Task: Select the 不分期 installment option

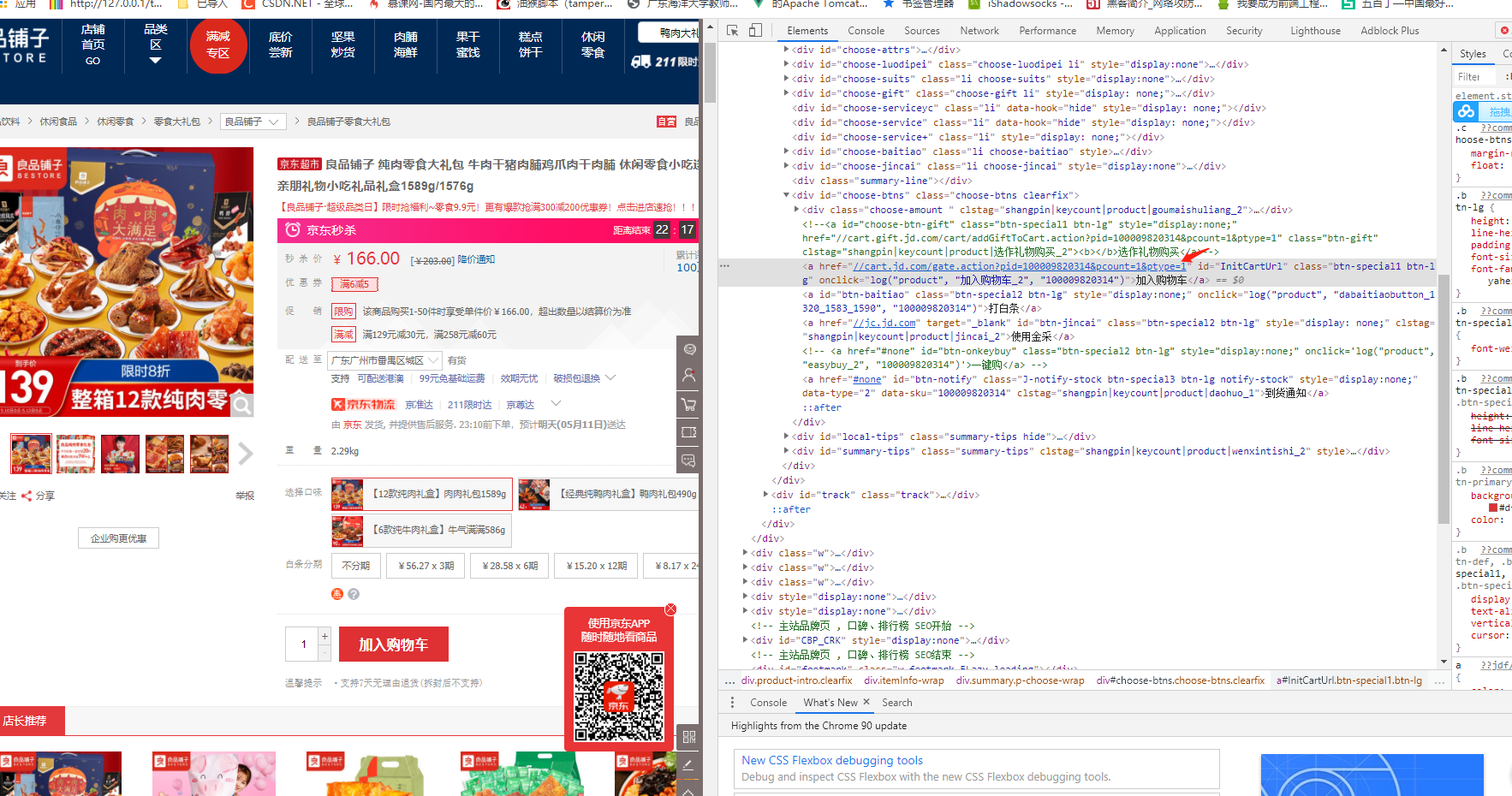Action: pyautogui.click(x=355, y=566)
